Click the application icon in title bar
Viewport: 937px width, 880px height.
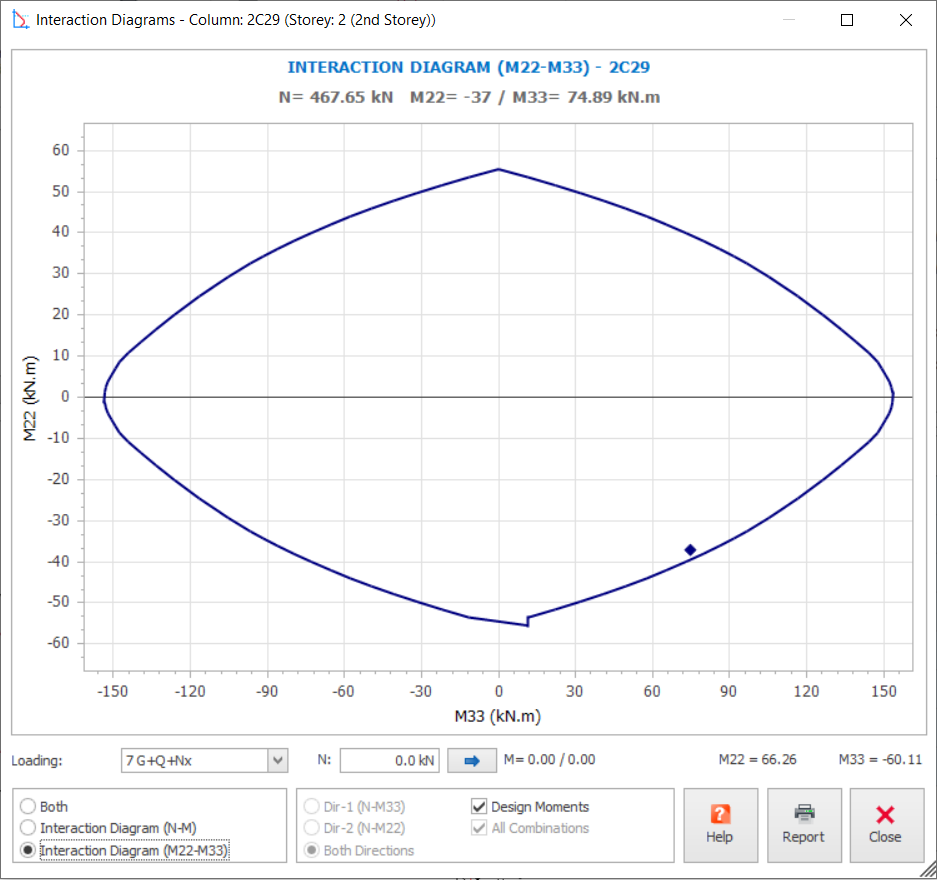(x=18, y=20)
